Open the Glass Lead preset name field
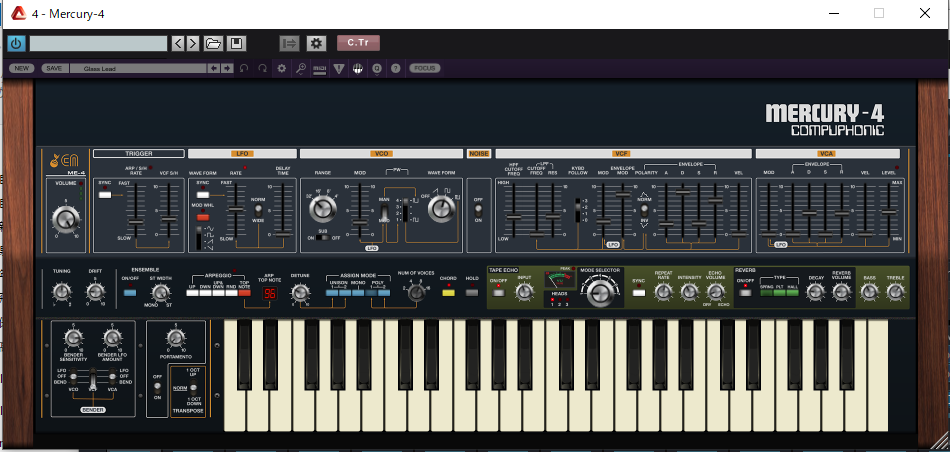The image size is (950, 452). click(x=138, y=68)
